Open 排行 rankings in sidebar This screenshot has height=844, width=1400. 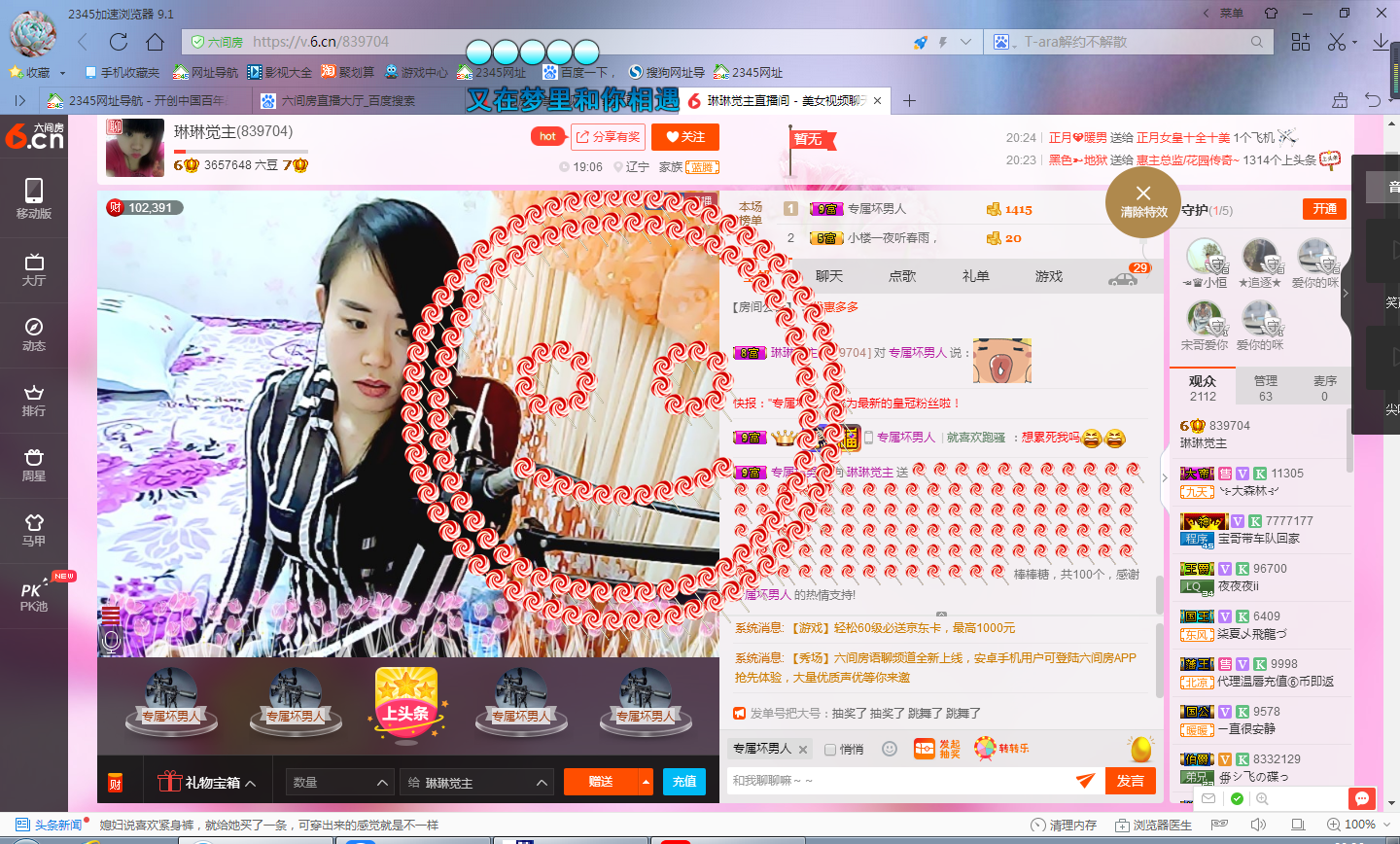click(34, 401)
